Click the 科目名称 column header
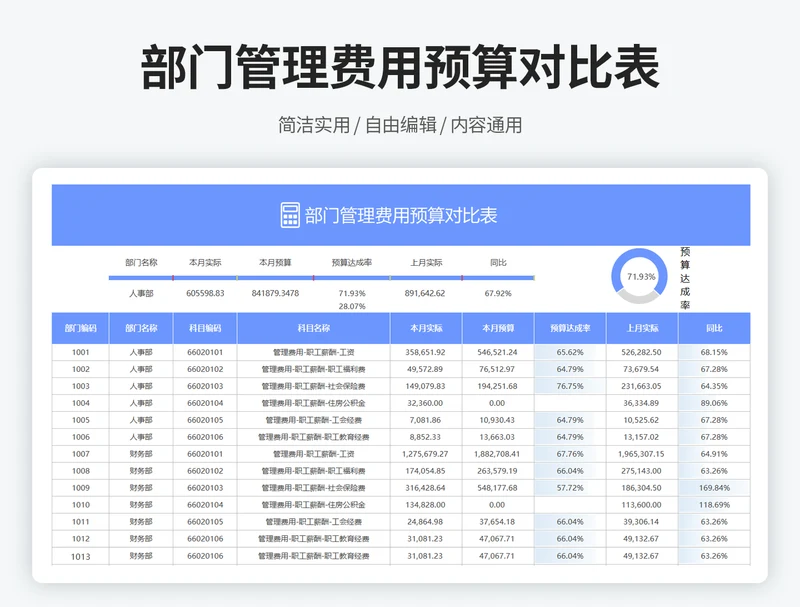Viewport: 800px width, 607px height. pos(313,328)
